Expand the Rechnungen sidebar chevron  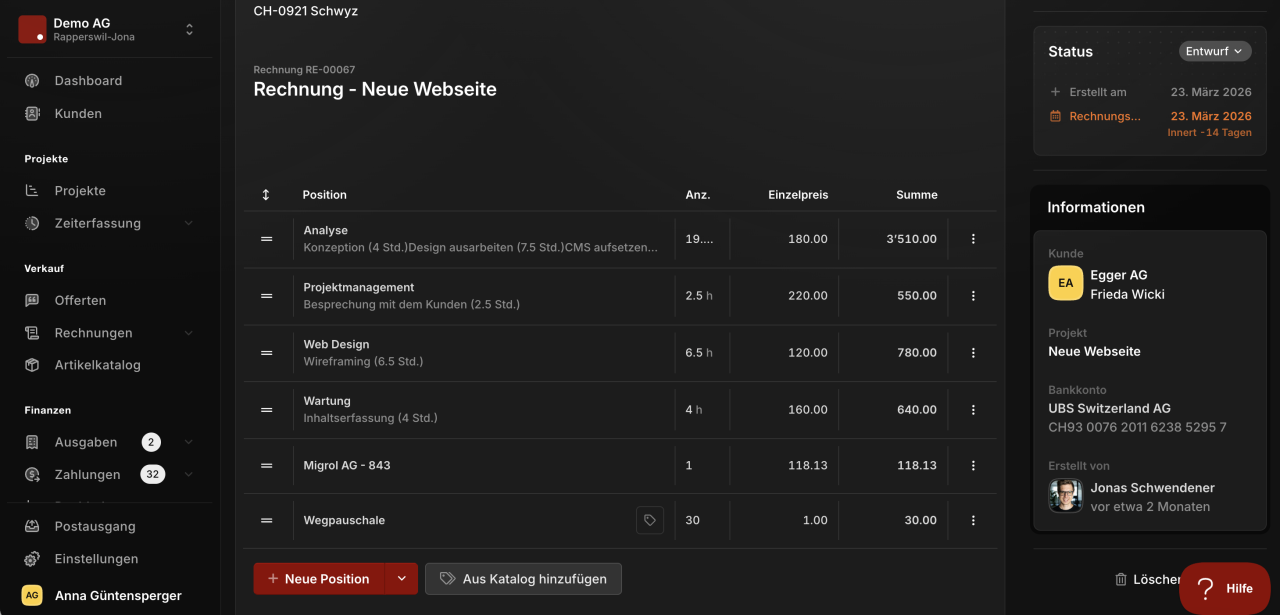tap(189, 333)
